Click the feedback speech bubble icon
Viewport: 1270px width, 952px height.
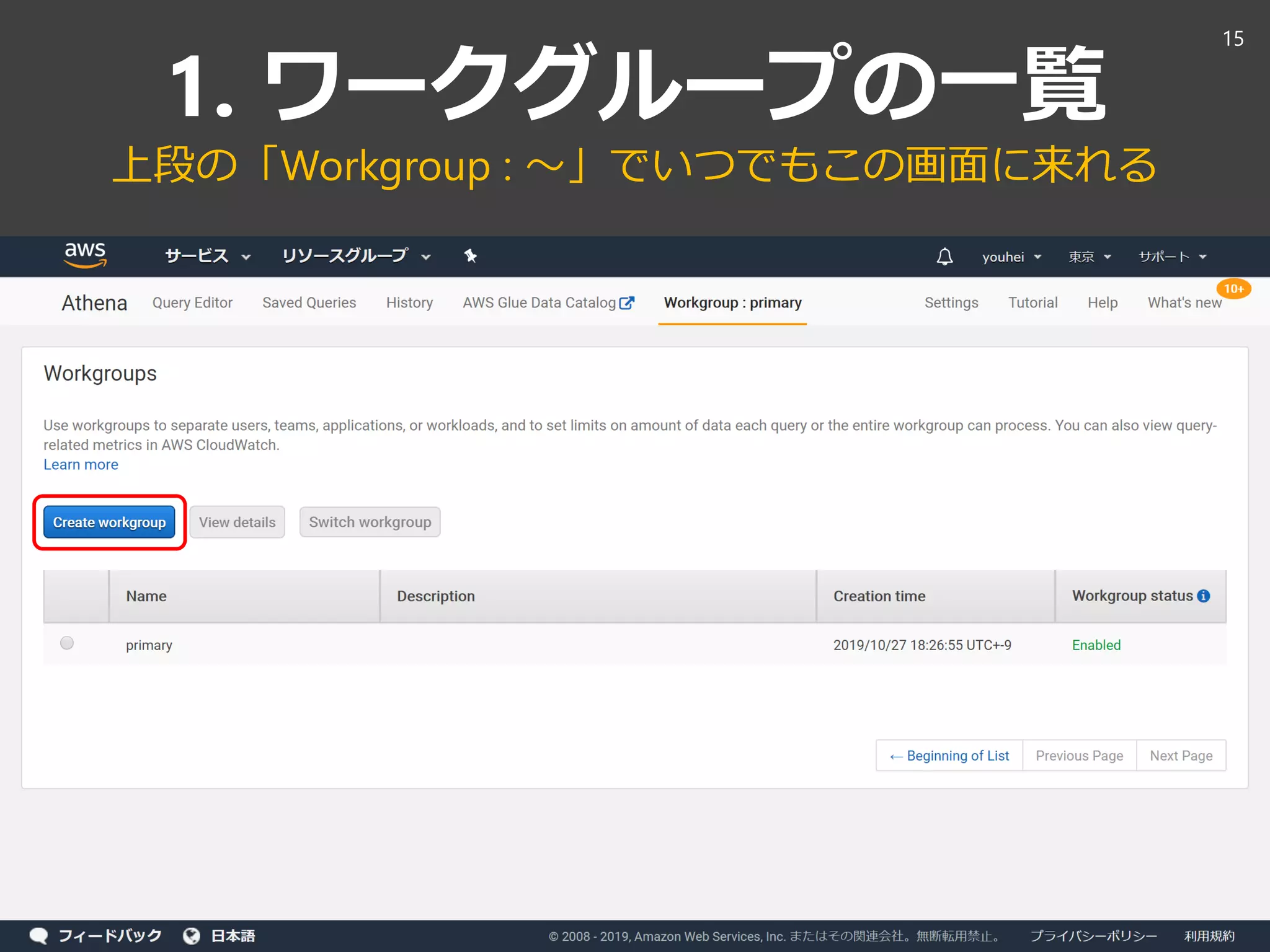tap(38, 936)
